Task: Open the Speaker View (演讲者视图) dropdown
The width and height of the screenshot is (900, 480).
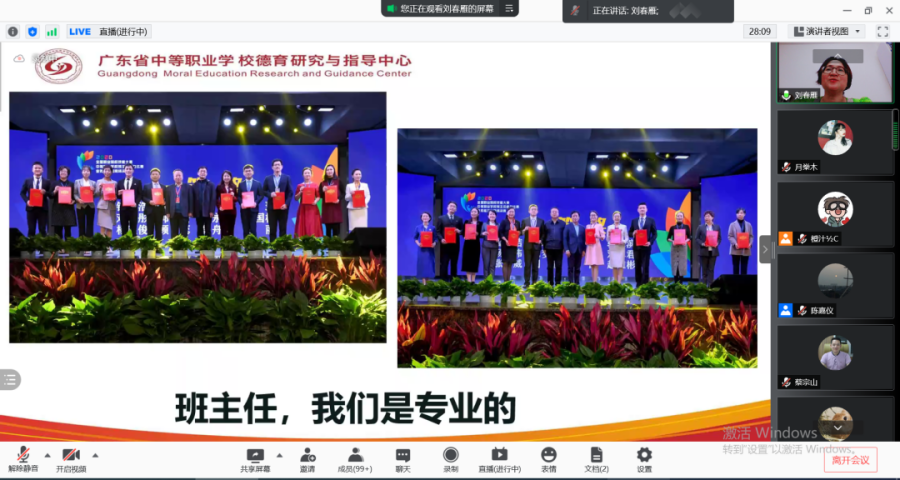Action: click(826, 31)
